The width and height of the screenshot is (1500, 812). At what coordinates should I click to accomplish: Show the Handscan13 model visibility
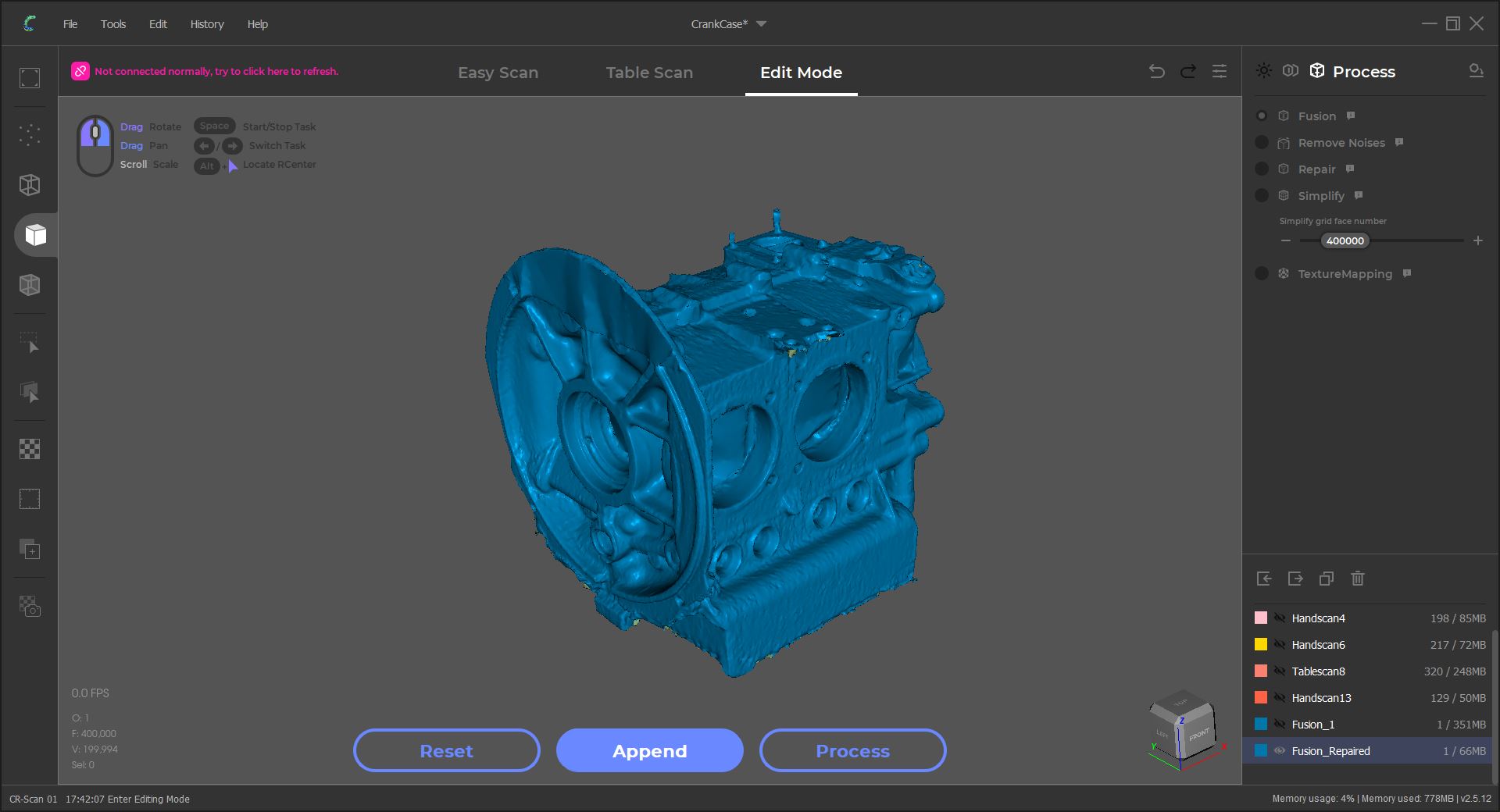click(x=1280, y=697)
